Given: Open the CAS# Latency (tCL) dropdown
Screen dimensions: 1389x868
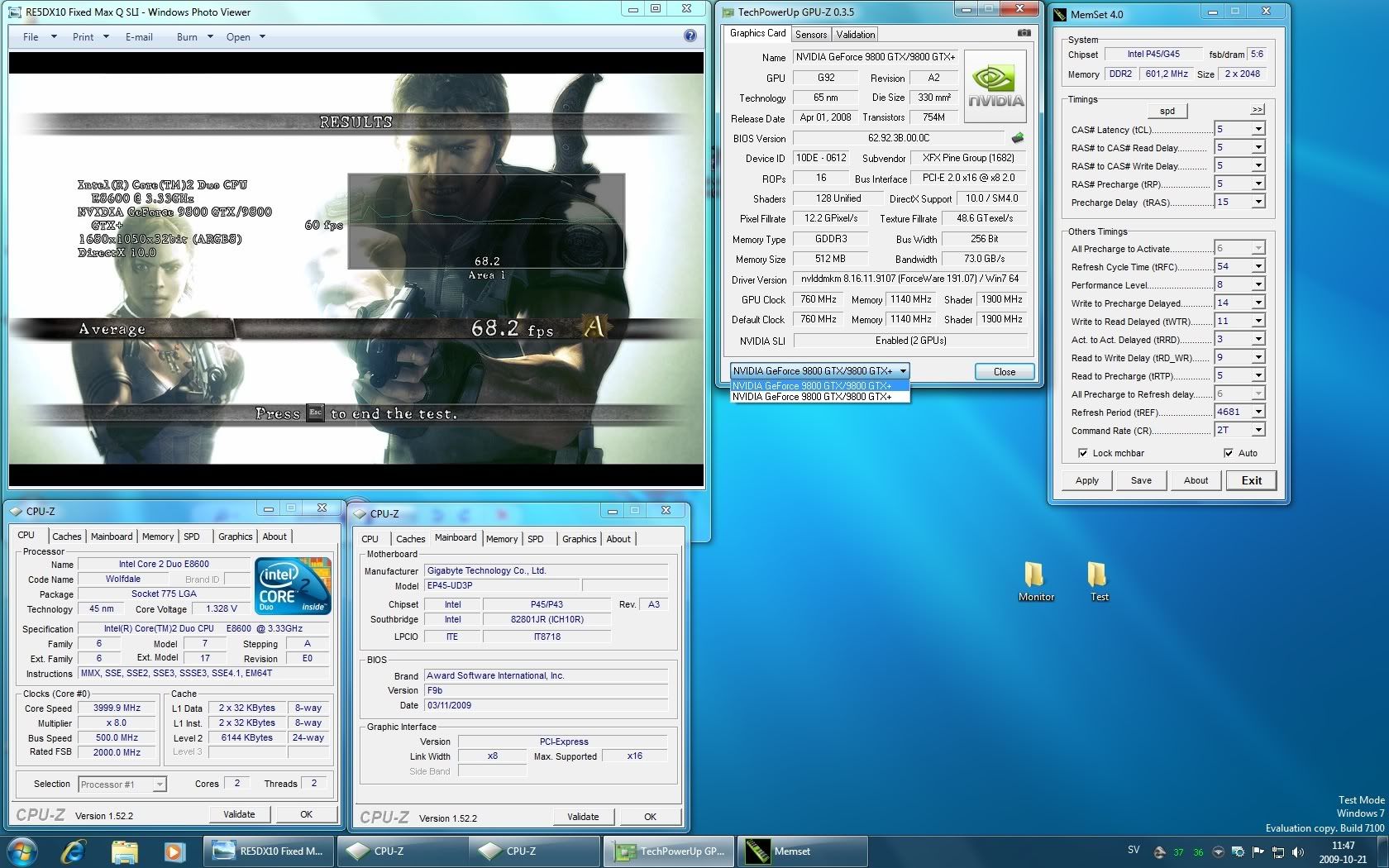Looking at the screenshot, I should 1258,129.
